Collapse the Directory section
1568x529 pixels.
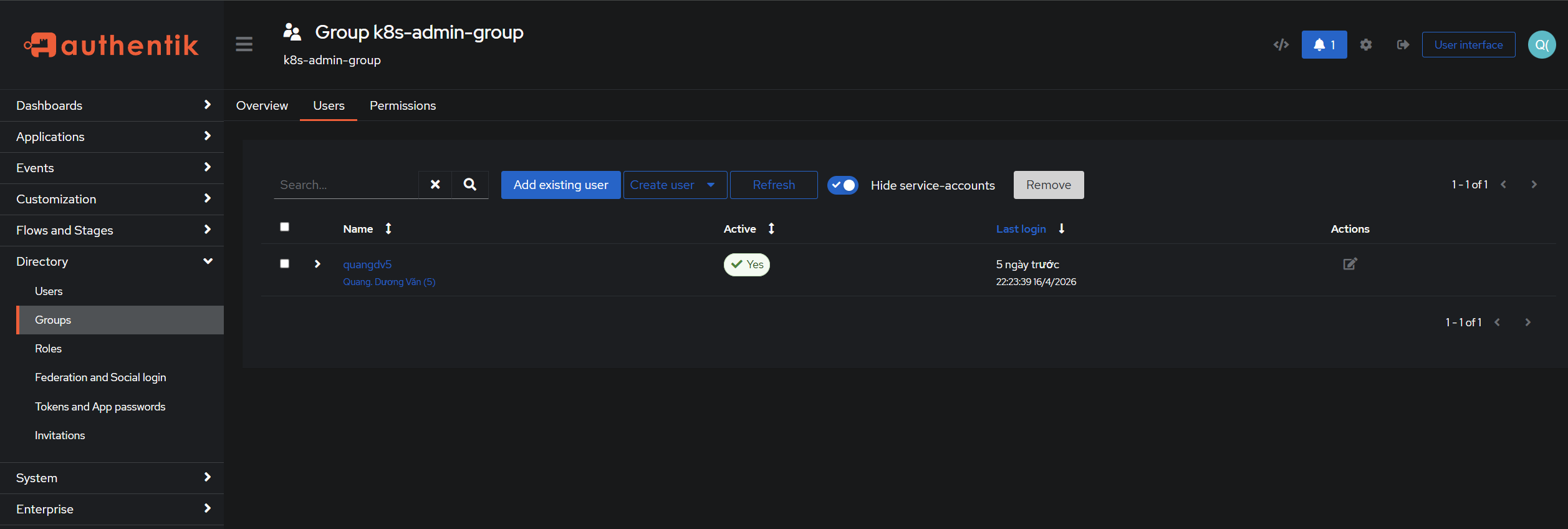[112, 261]
